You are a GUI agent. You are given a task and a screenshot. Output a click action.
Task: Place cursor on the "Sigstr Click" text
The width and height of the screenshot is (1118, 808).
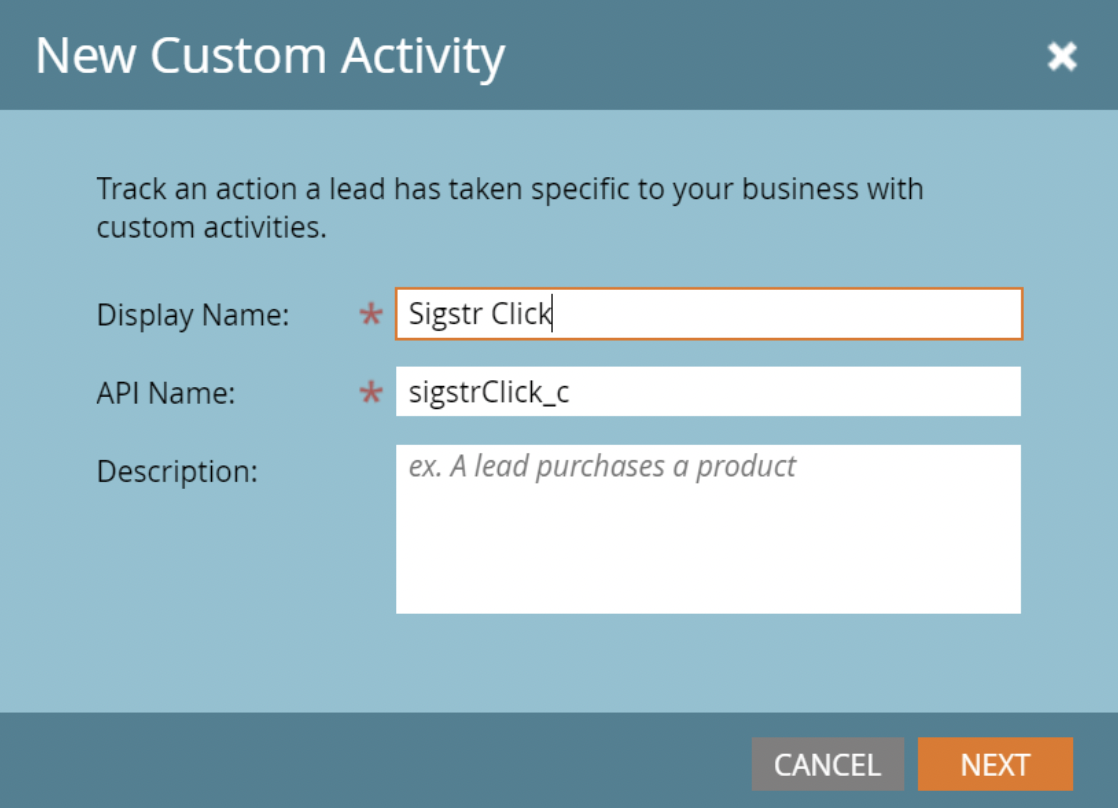tap(480, 314)
